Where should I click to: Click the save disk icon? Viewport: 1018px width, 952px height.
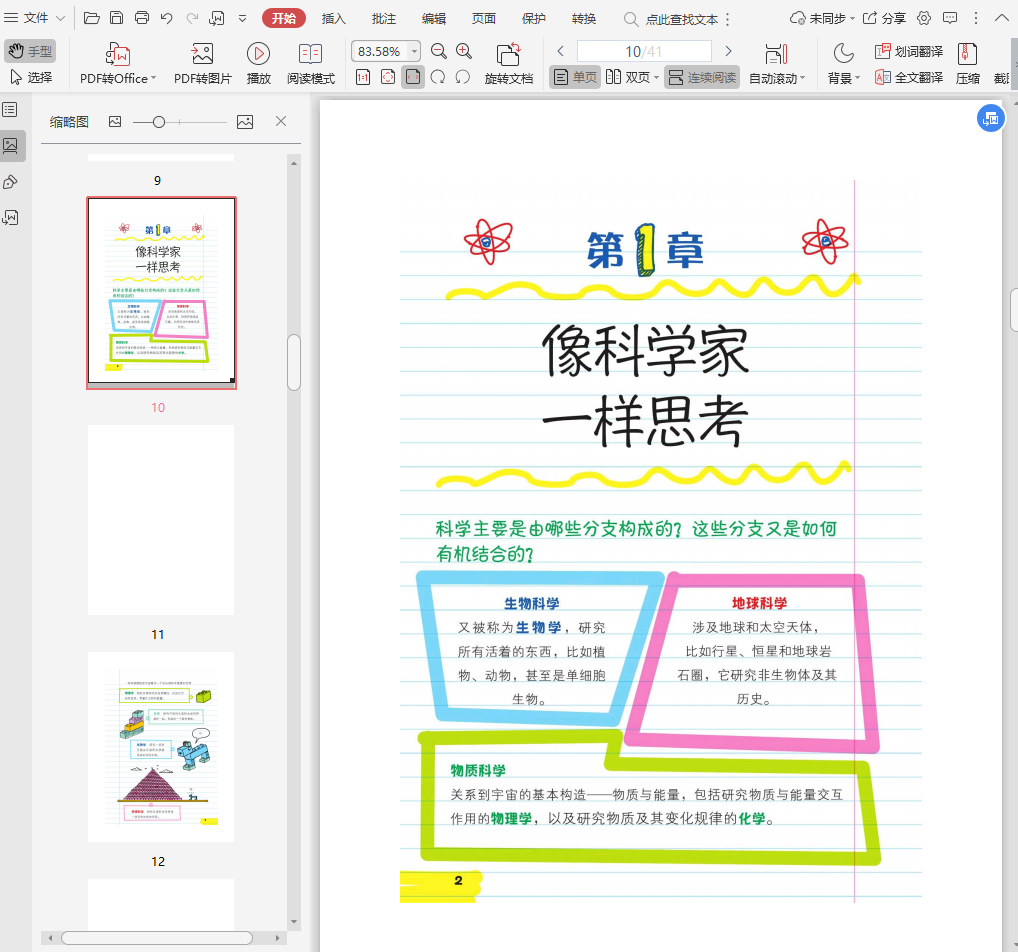click(x=116, y=18)
